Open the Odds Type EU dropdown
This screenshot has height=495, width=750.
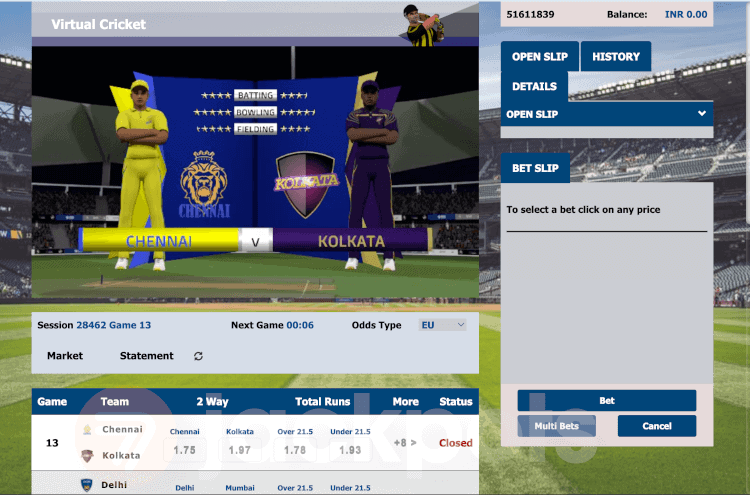pos(442,325)
